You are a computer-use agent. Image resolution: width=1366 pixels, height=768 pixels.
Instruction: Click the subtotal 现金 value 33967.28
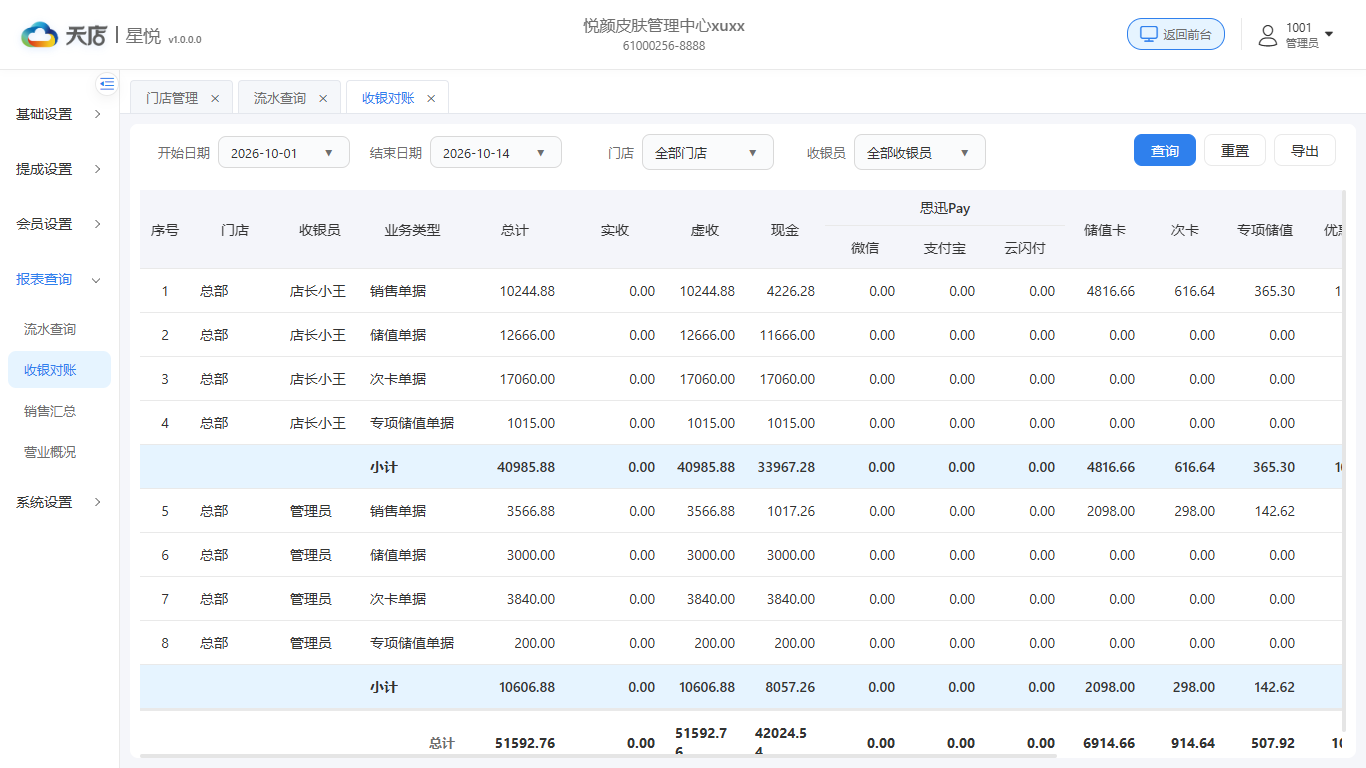click(786, 467)
